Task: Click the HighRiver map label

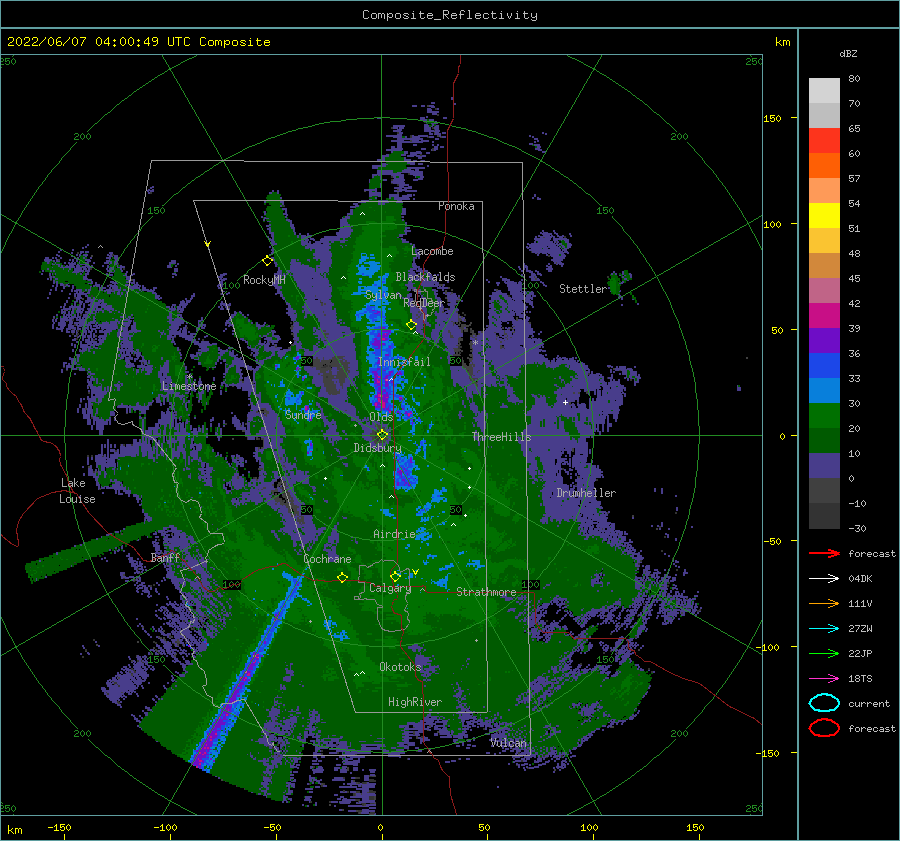Action: tap(415, 702)
